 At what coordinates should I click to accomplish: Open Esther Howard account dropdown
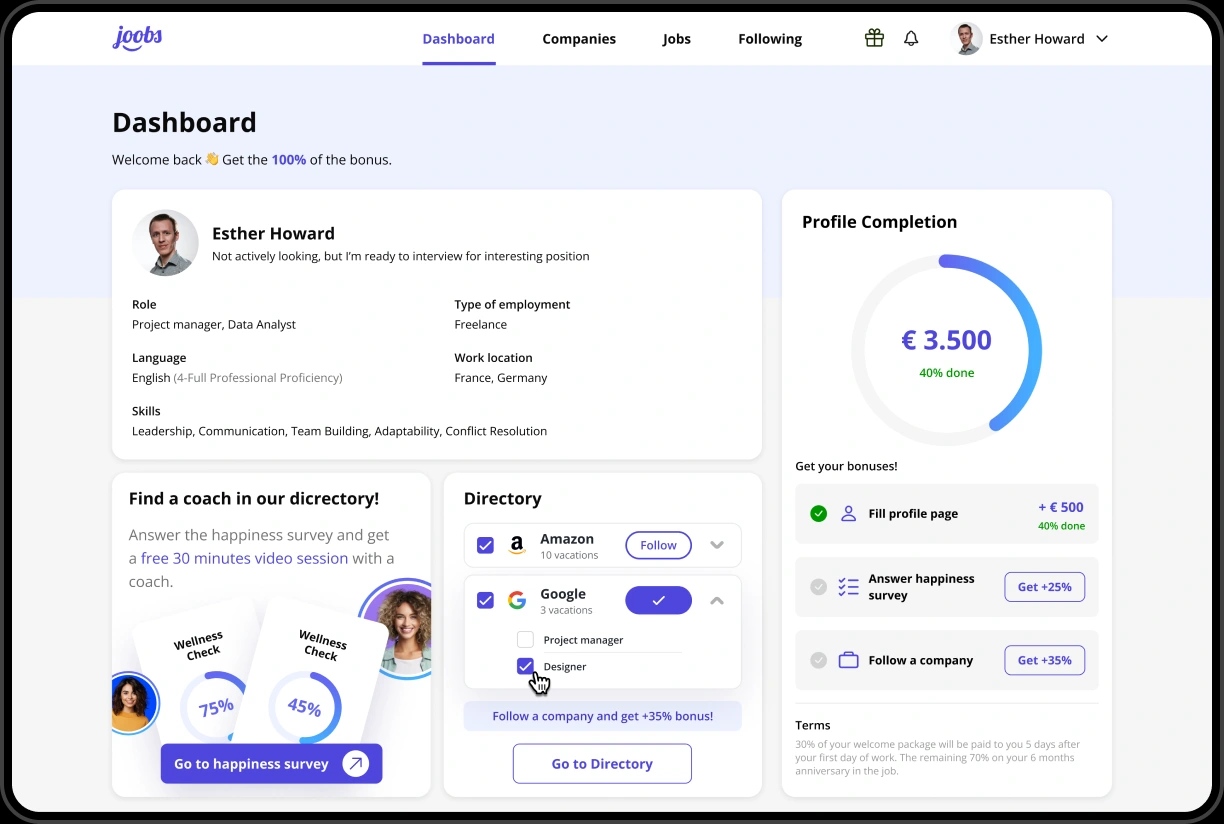(x=1102, y=39)
